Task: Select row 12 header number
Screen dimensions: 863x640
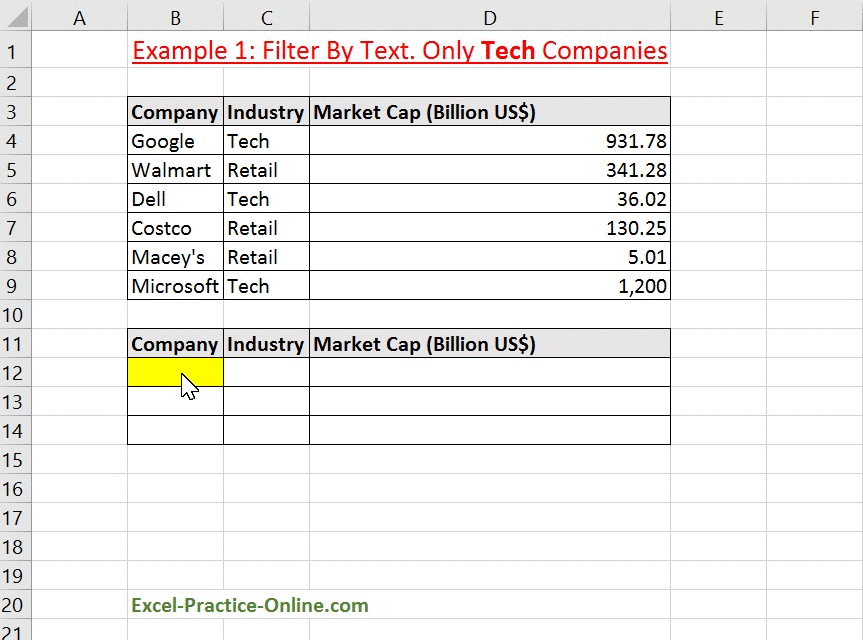Action: [13, 373]
